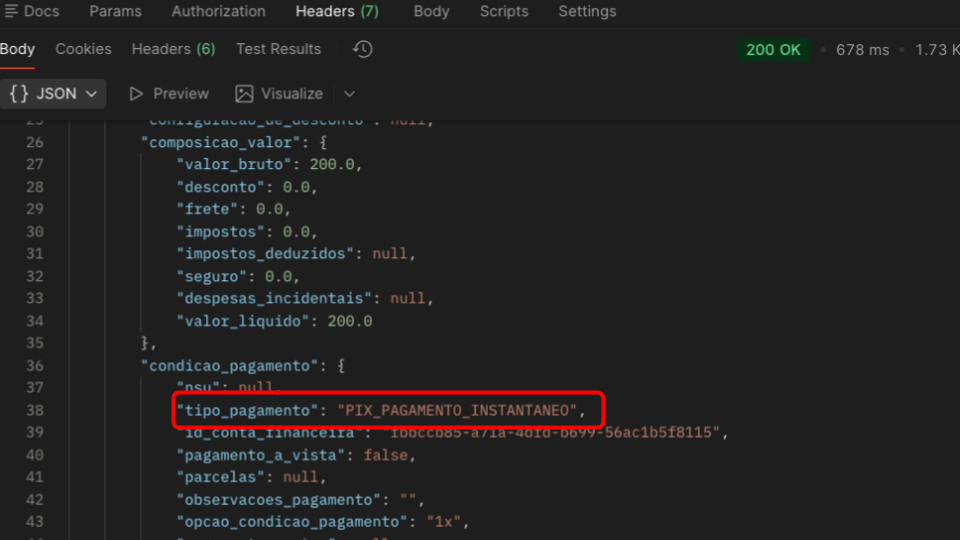Click the Visualize button

pyautogui.click(x=279, y=94)
